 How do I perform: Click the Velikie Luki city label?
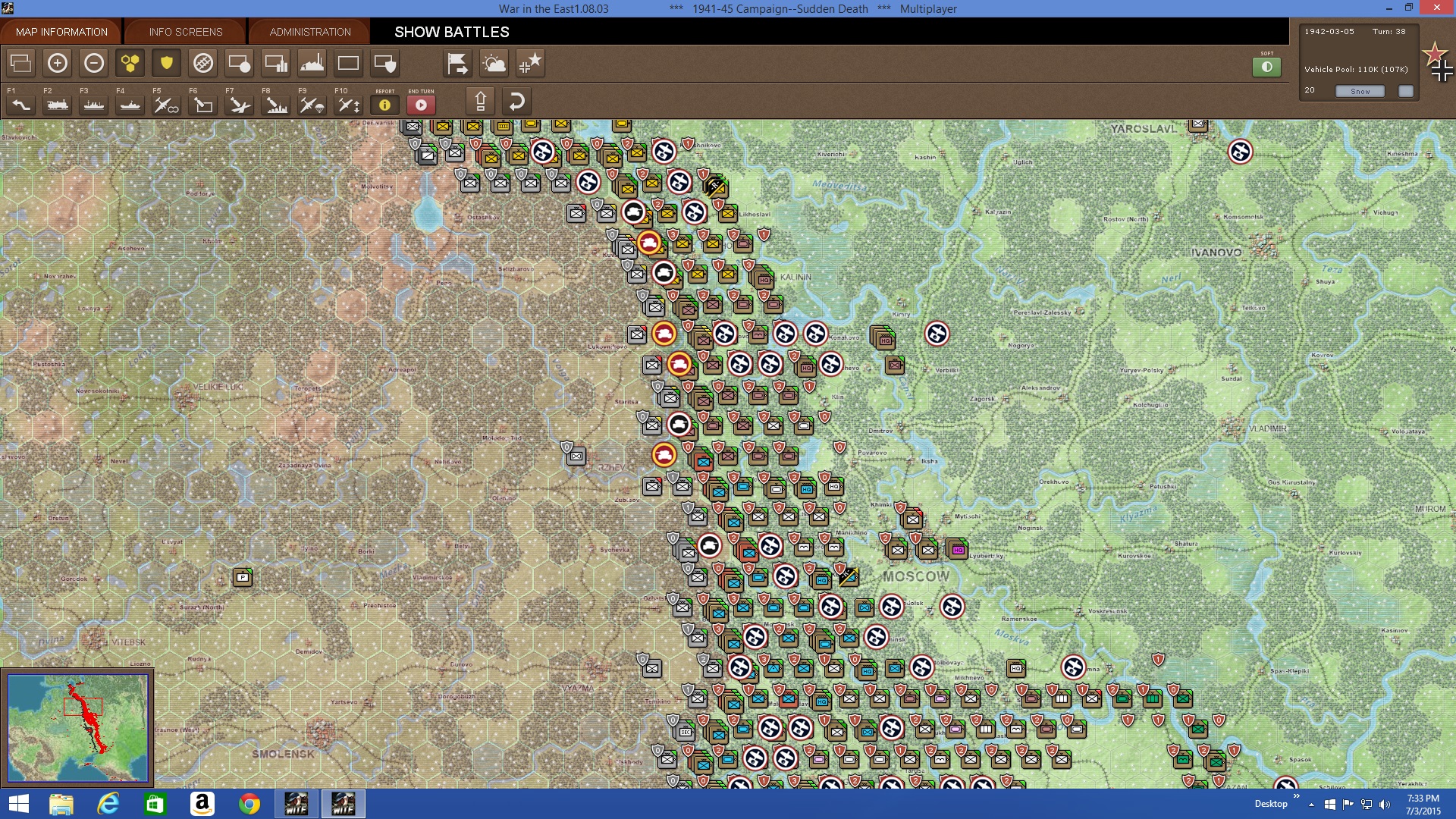pos(218,387)
